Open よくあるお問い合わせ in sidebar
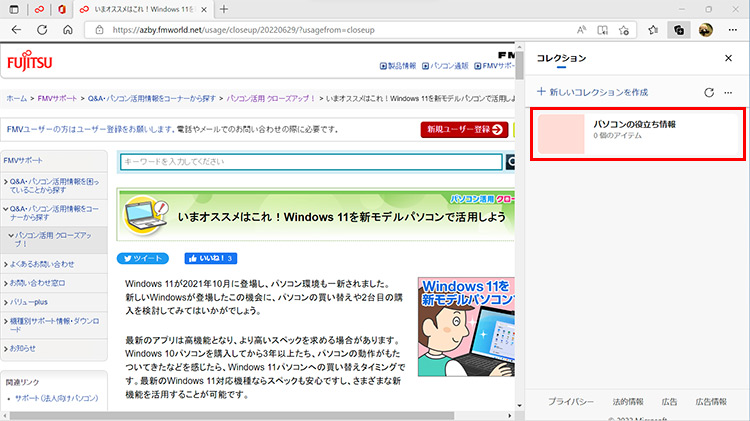 (44, 264)
